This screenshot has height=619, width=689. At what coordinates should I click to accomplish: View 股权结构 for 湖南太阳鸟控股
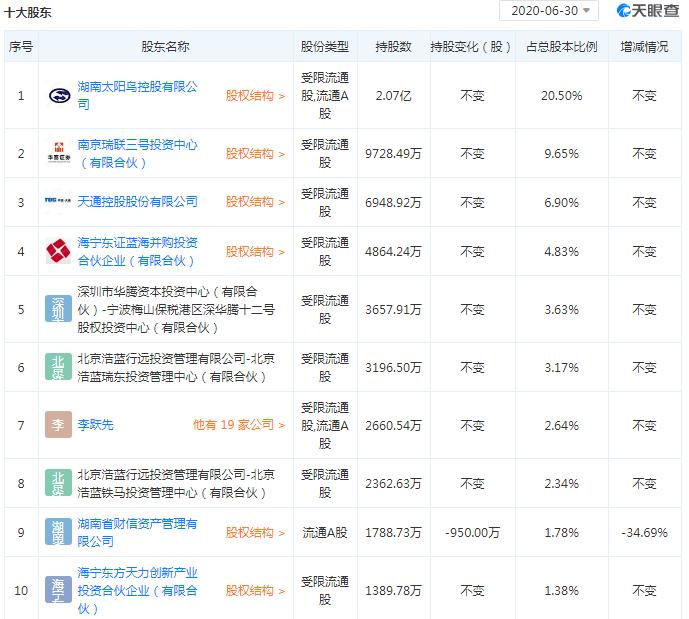tap(255, 96)
